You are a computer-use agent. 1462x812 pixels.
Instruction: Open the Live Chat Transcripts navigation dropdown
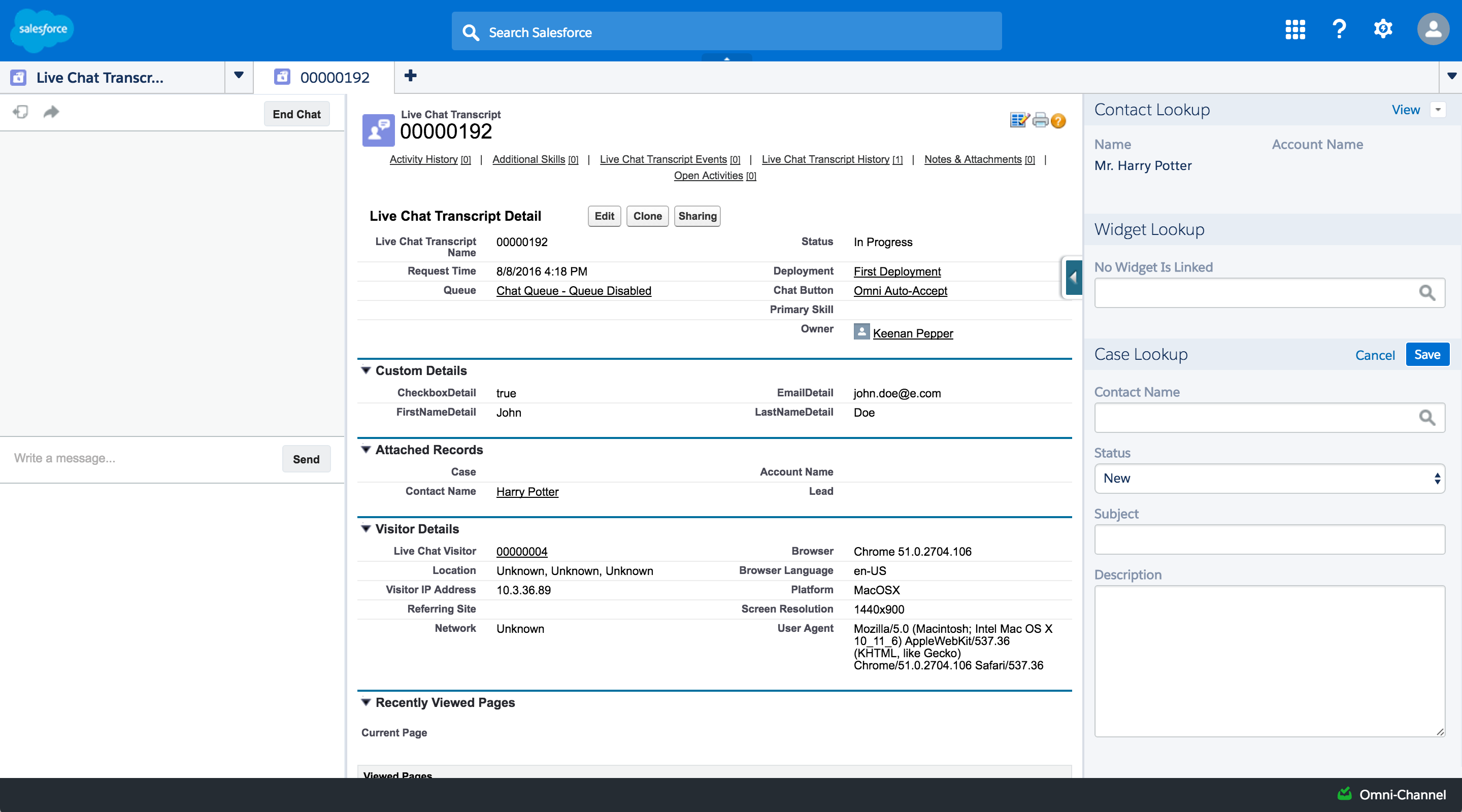[x=239, y=76]
